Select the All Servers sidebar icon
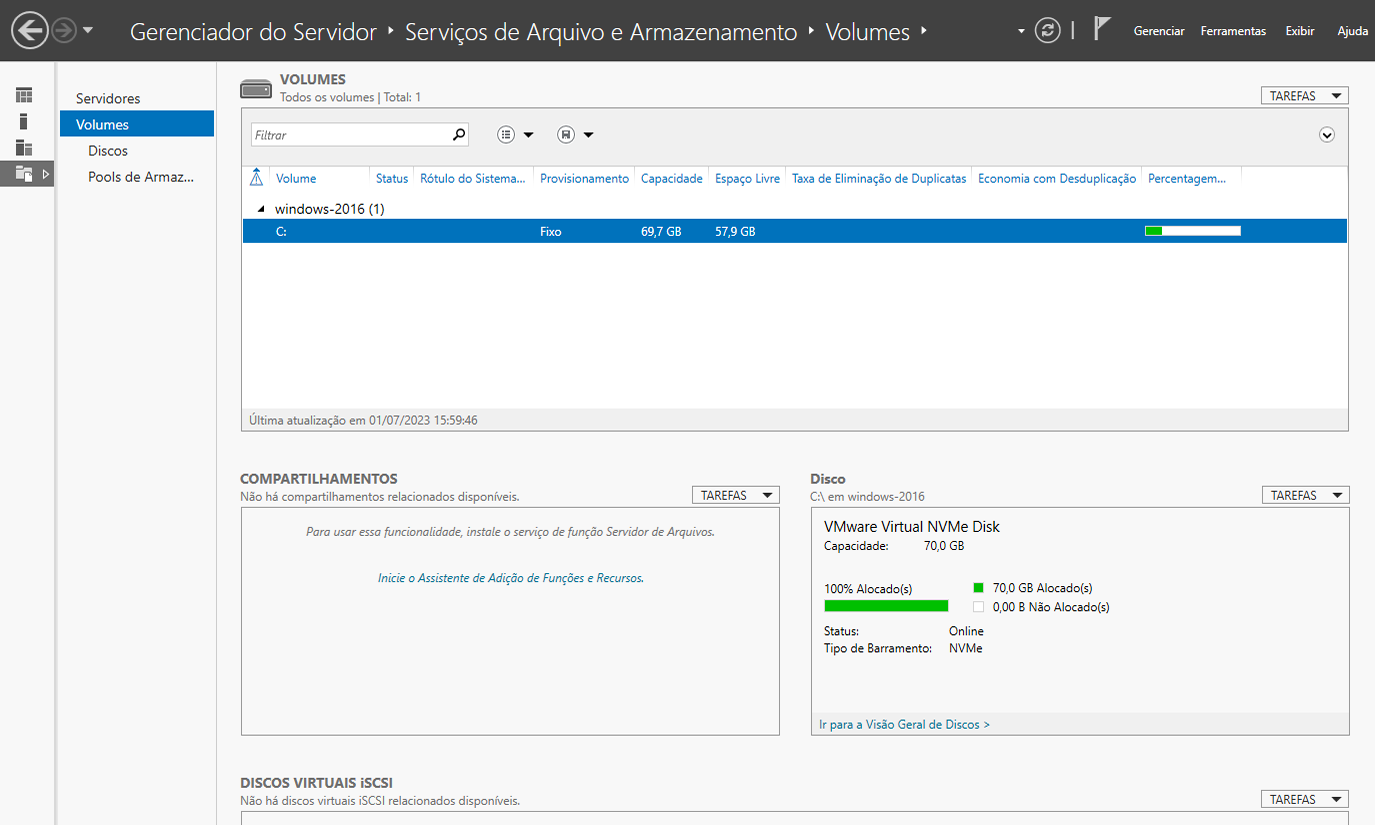 24,148
